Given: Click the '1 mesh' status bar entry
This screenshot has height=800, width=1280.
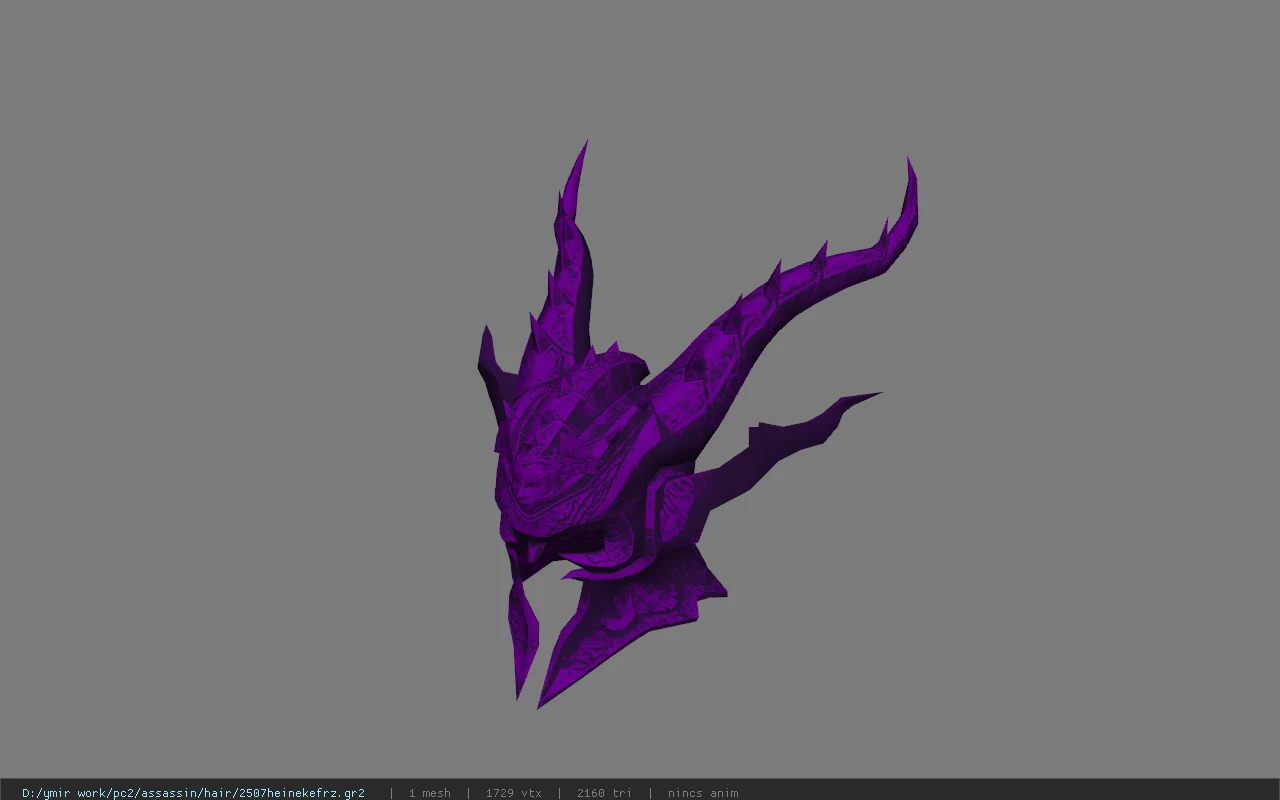Looking at the screenshot, I should click(x=429, y=793).
